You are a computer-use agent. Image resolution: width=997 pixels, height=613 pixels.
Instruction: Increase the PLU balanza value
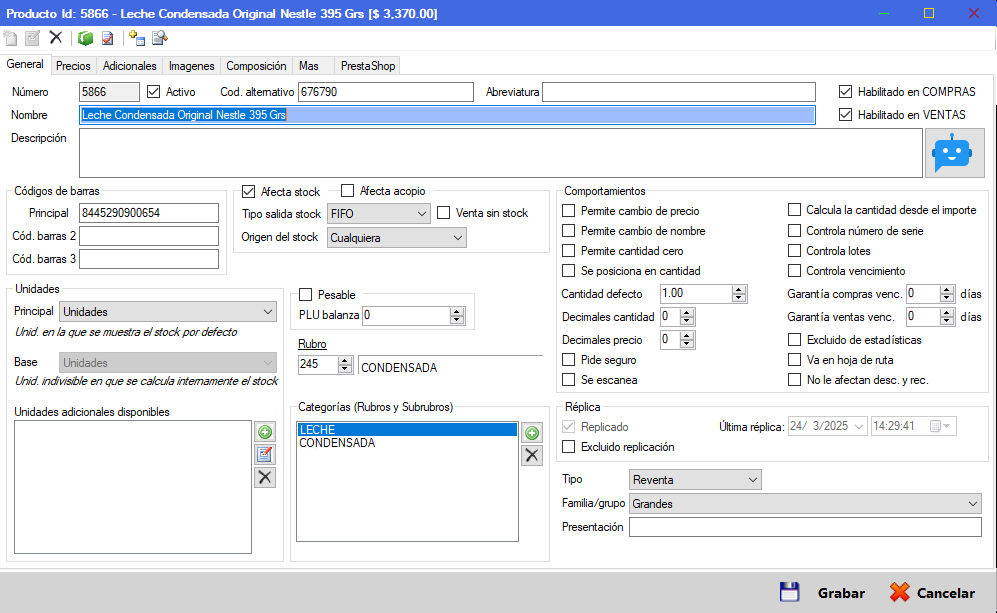coord(457,311)
